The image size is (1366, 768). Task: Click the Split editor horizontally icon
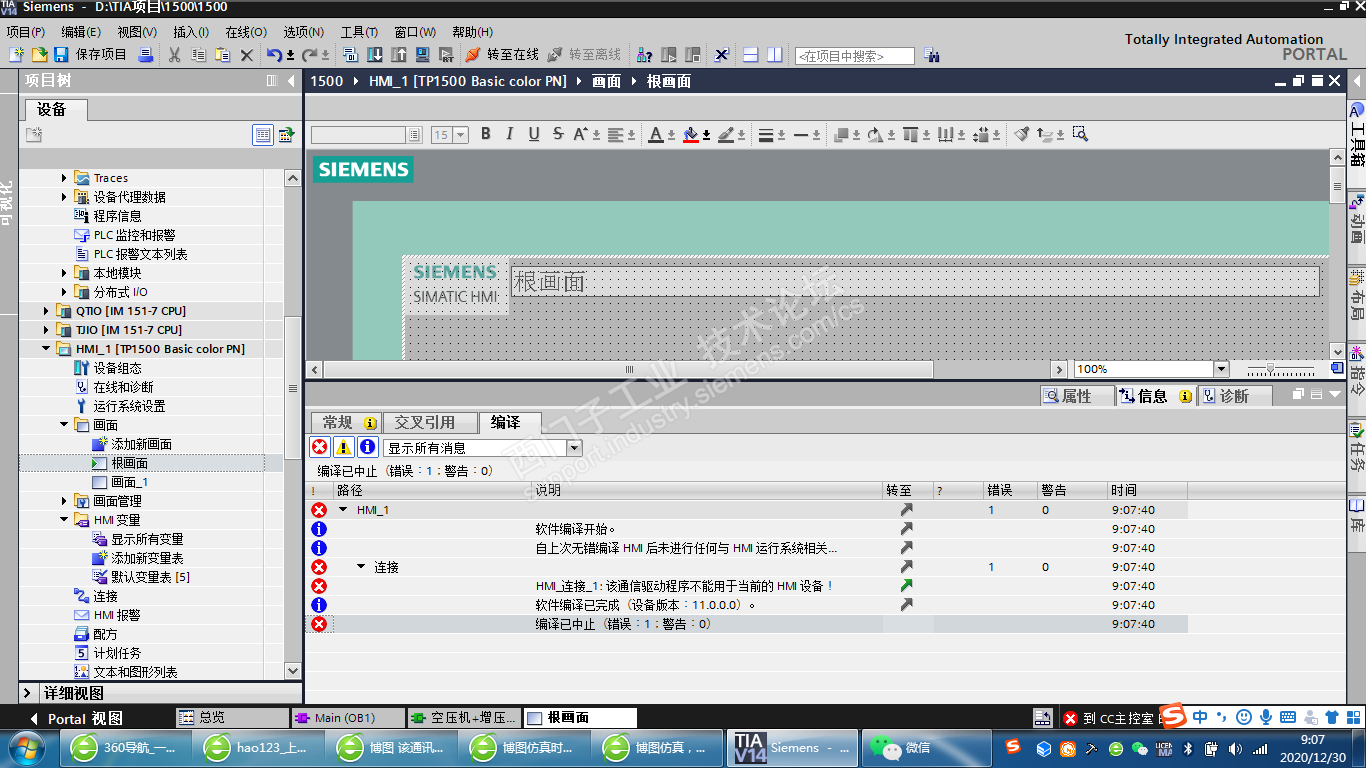[751, 55]
